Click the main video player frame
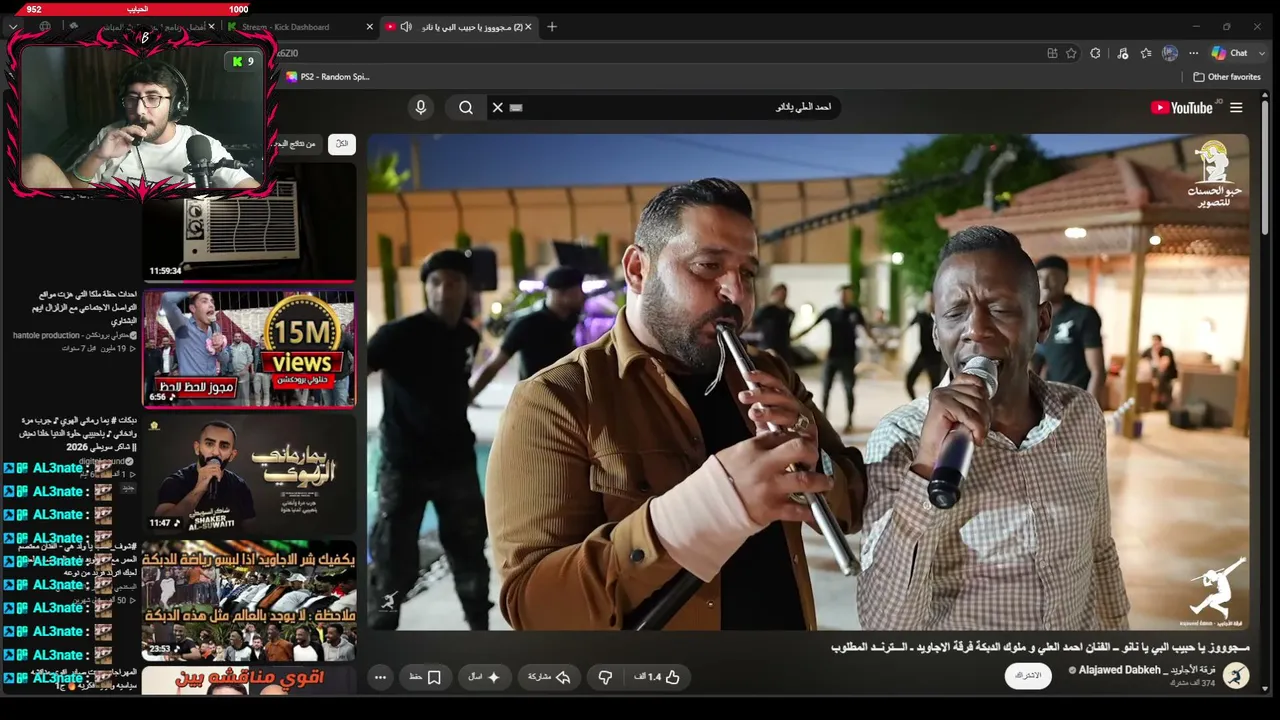The height and width of the screenshot is (720, 1280). click(x=808, y=383)
